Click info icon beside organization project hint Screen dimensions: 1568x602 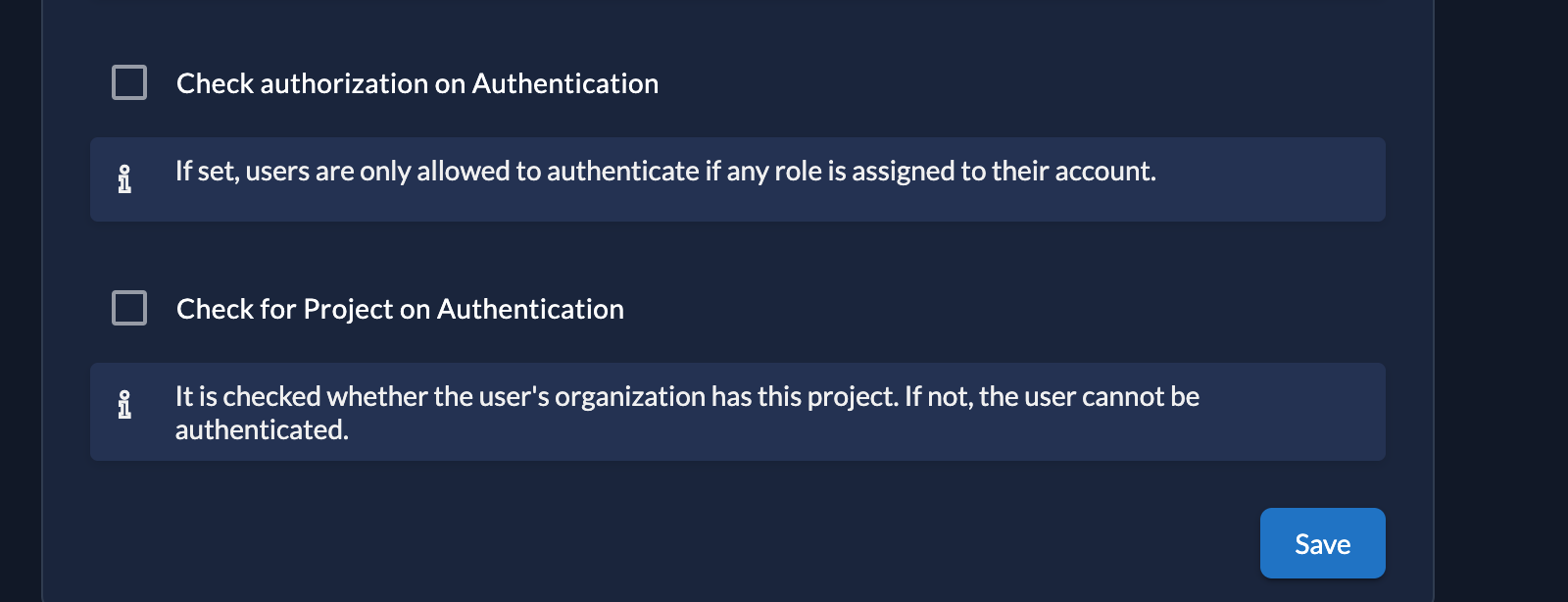pos(124,405)
